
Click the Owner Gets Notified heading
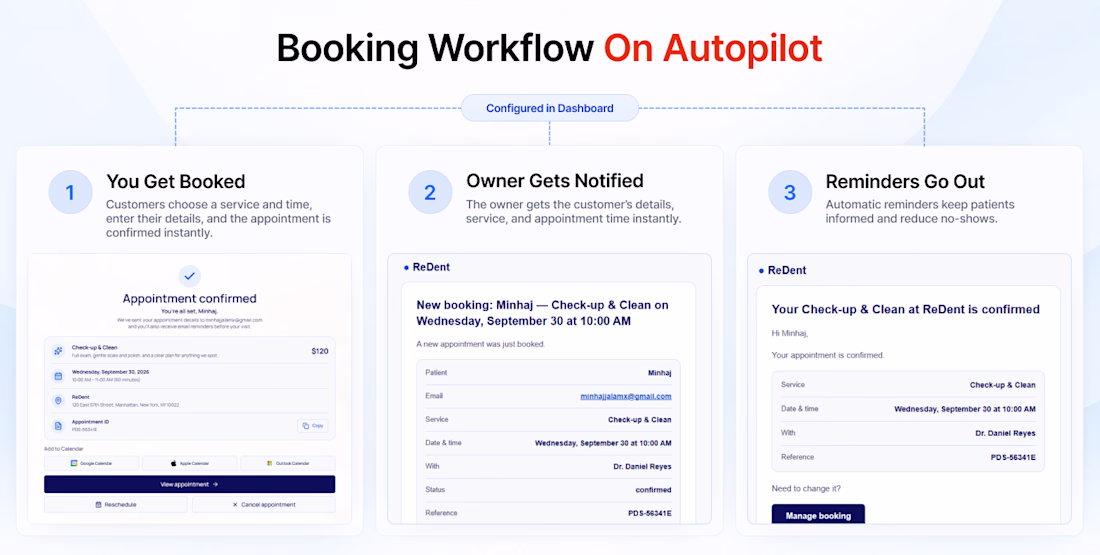pyautogui.click(x=555, y=181)
